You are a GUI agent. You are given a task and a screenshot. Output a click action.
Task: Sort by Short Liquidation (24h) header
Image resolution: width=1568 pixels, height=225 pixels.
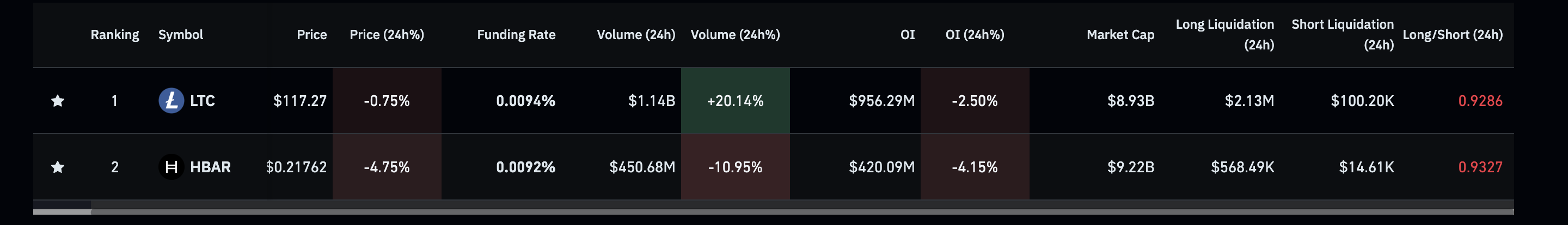[x=1342, y=34]
